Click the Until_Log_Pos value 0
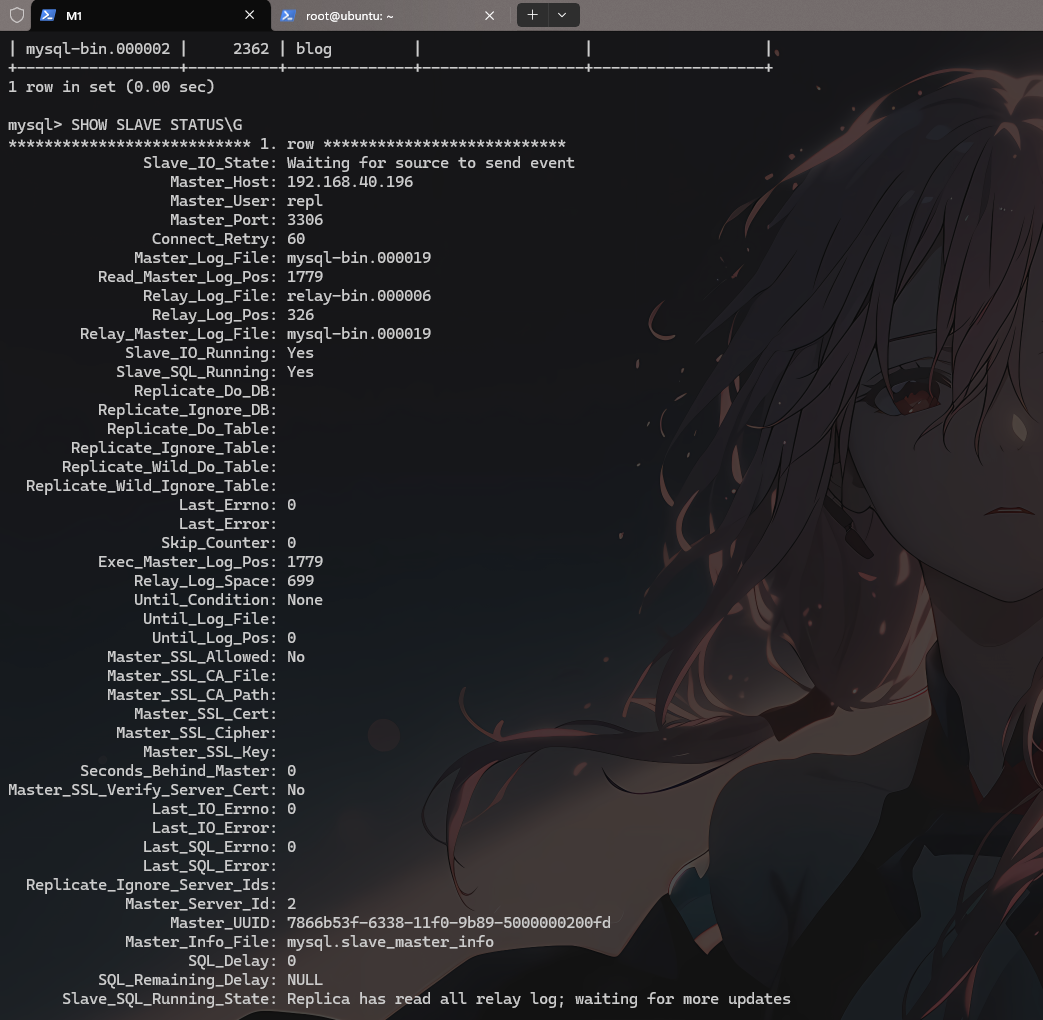 [291, 638]
